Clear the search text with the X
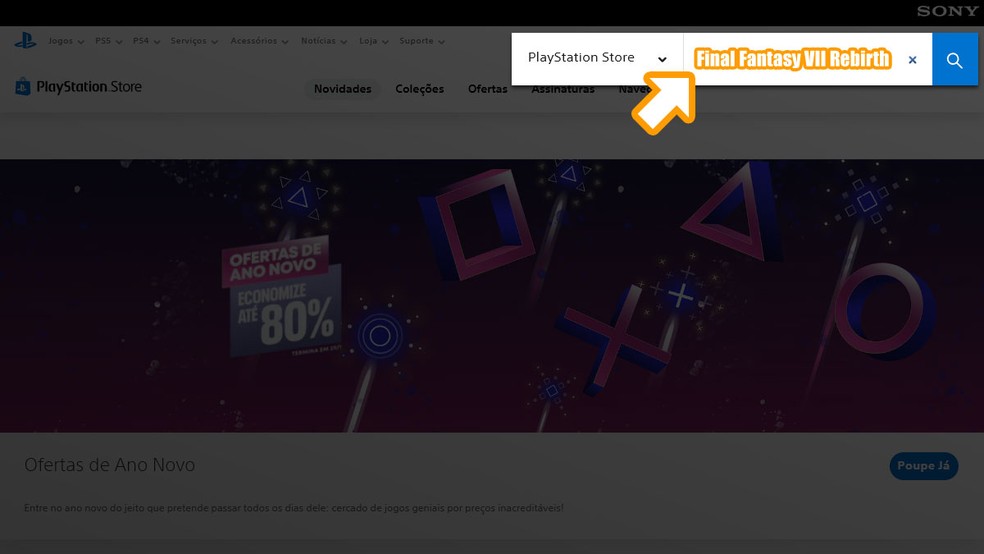Screen dimensions: 984x554 coord(912,60)
